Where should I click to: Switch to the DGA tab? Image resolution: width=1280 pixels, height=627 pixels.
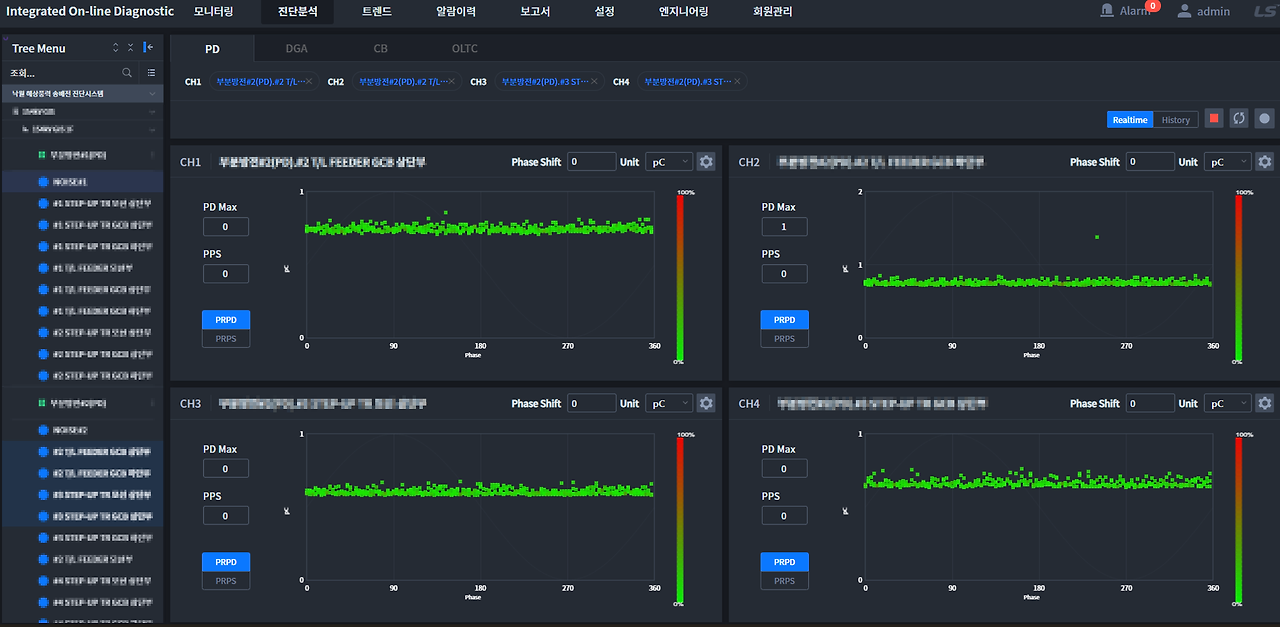[x=296, y=48]
